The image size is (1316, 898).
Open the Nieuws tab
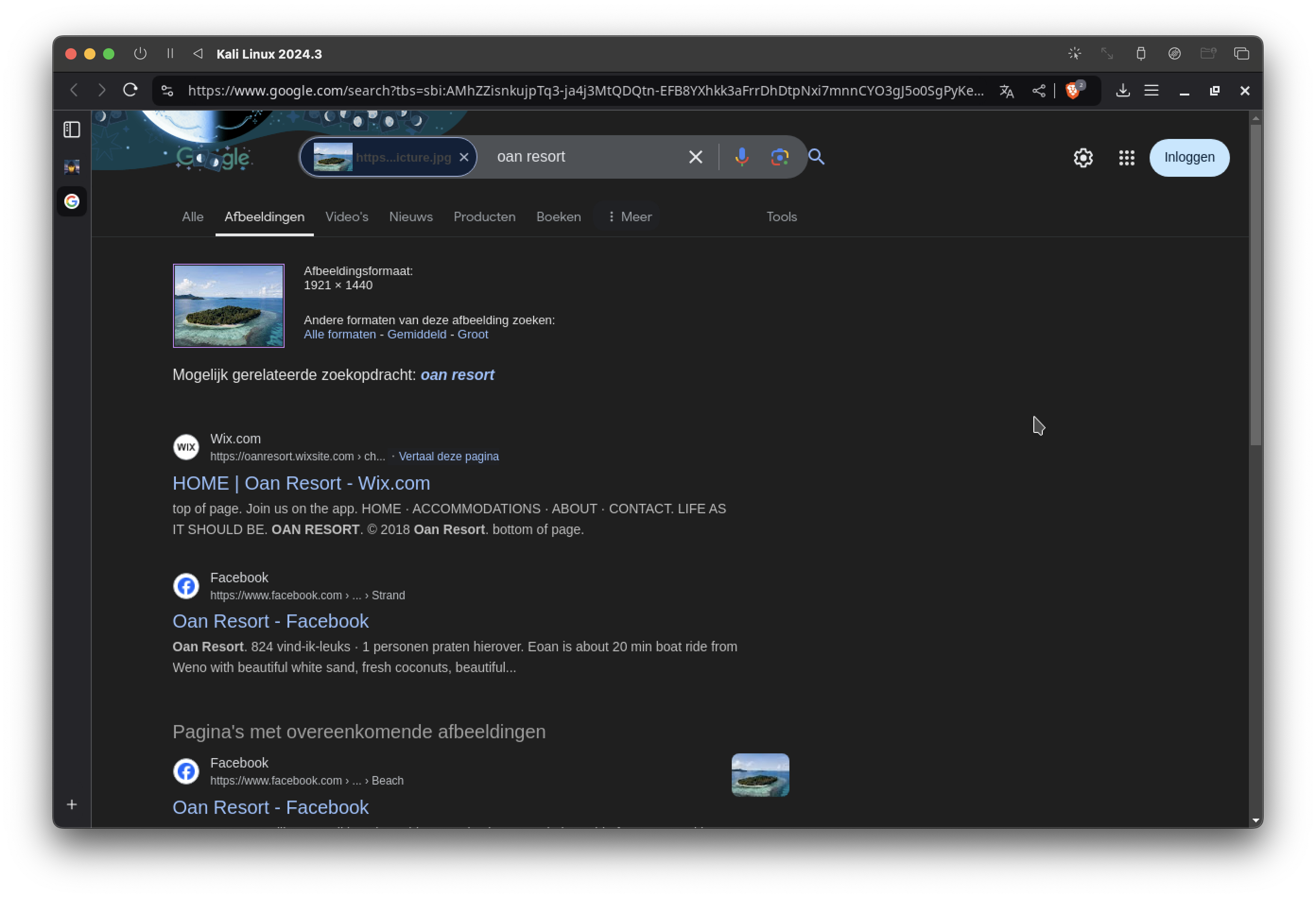[411, 217]
